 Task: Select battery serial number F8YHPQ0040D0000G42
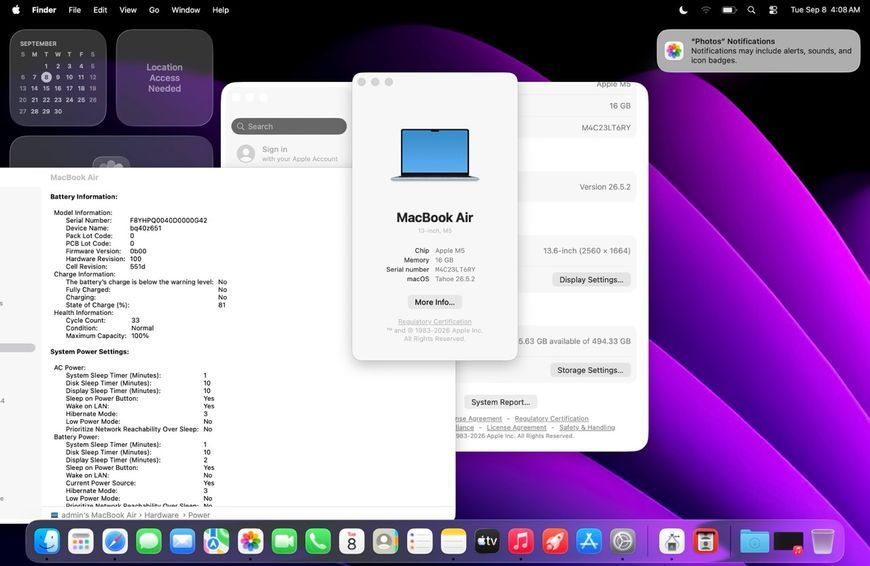(x=169, y=220)
